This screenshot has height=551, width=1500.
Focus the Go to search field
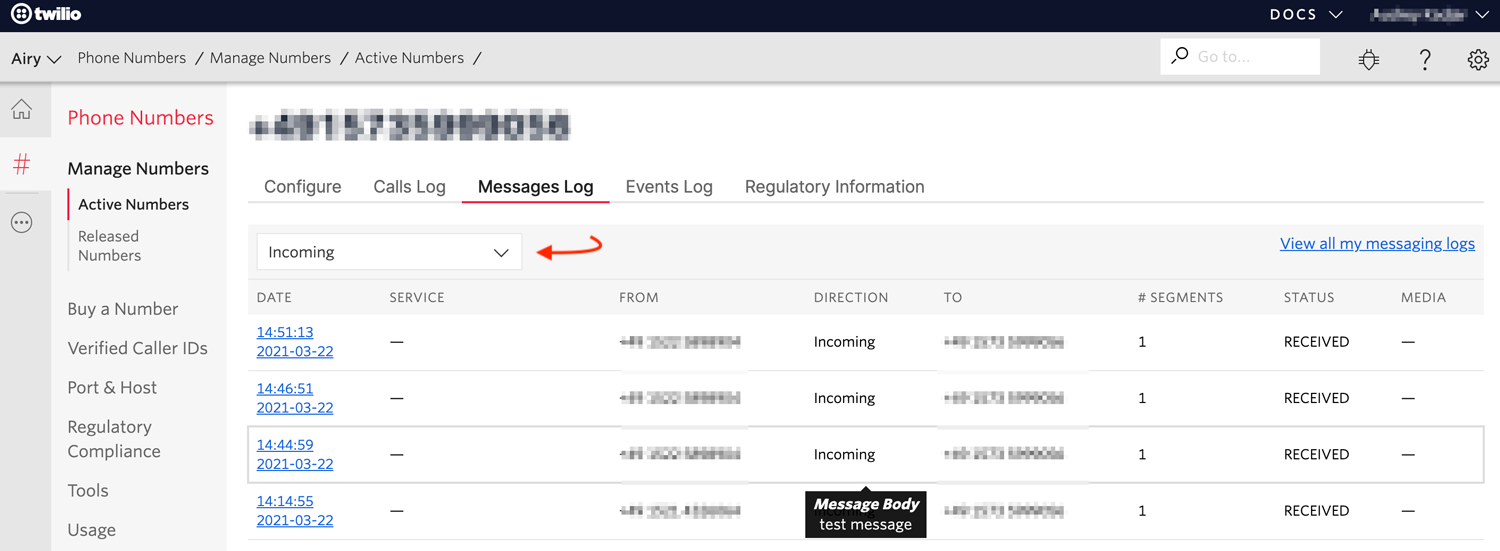[1250, 57]
